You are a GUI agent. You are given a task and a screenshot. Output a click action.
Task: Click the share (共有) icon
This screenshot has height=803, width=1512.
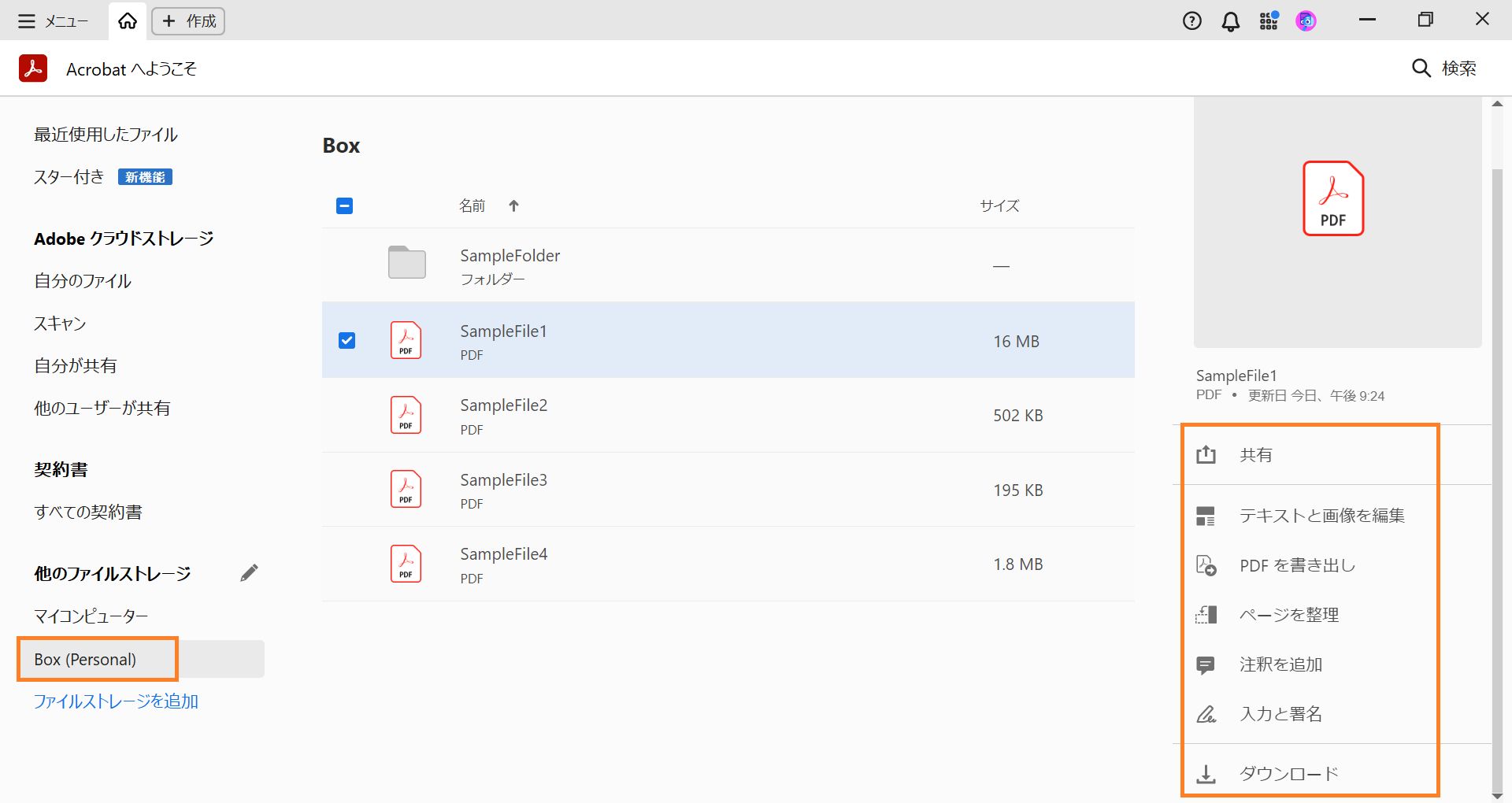(1206, 454)
